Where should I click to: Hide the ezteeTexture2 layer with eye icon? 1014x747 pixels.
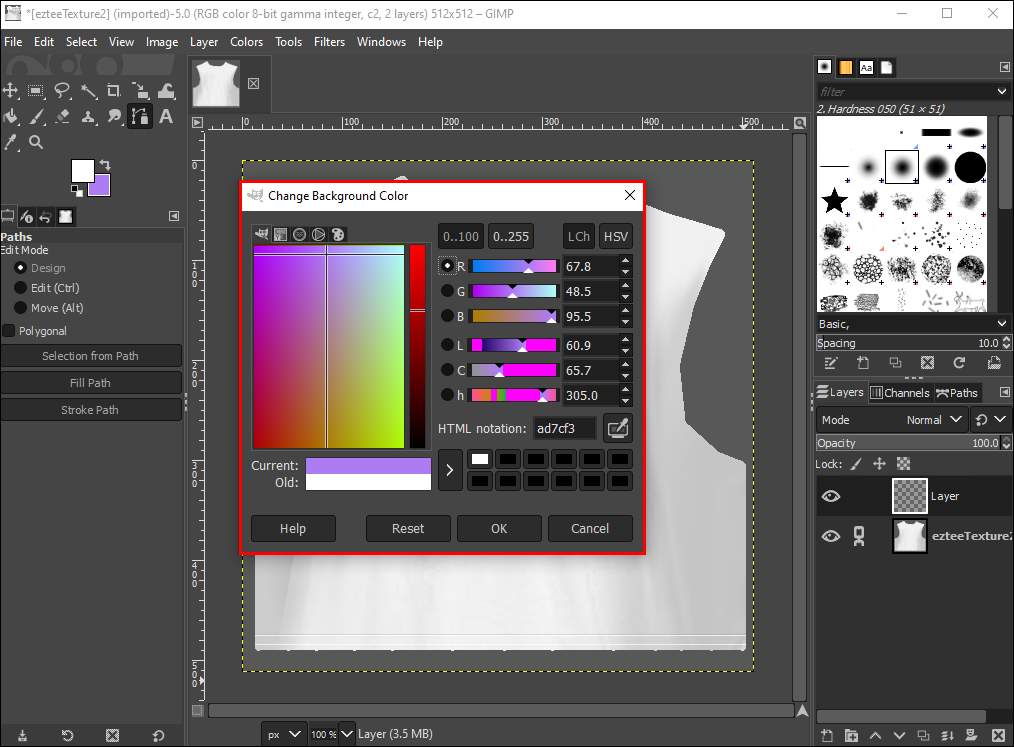click(x=831, y=537)
